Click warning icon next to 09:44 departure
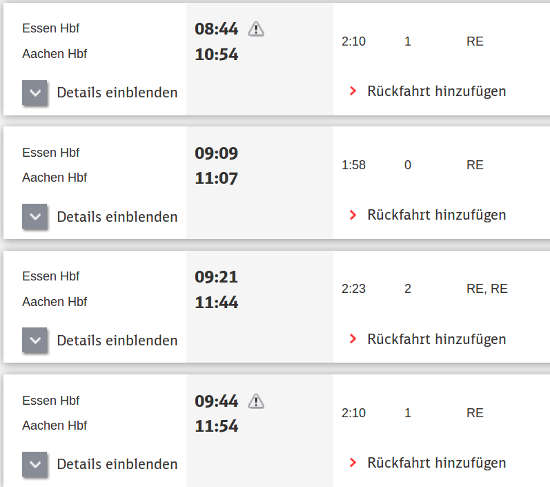This screenshot has height=487, width=550. [x=256, y=401]
